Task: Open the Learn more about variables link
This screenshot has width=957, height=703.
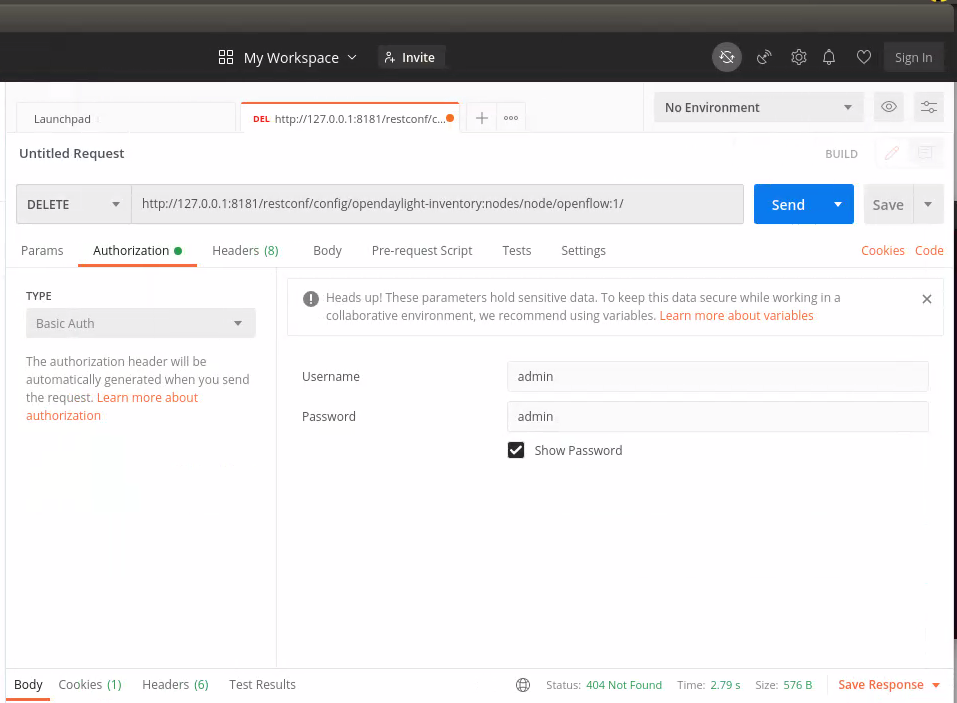Action: (x=736, y=315)
